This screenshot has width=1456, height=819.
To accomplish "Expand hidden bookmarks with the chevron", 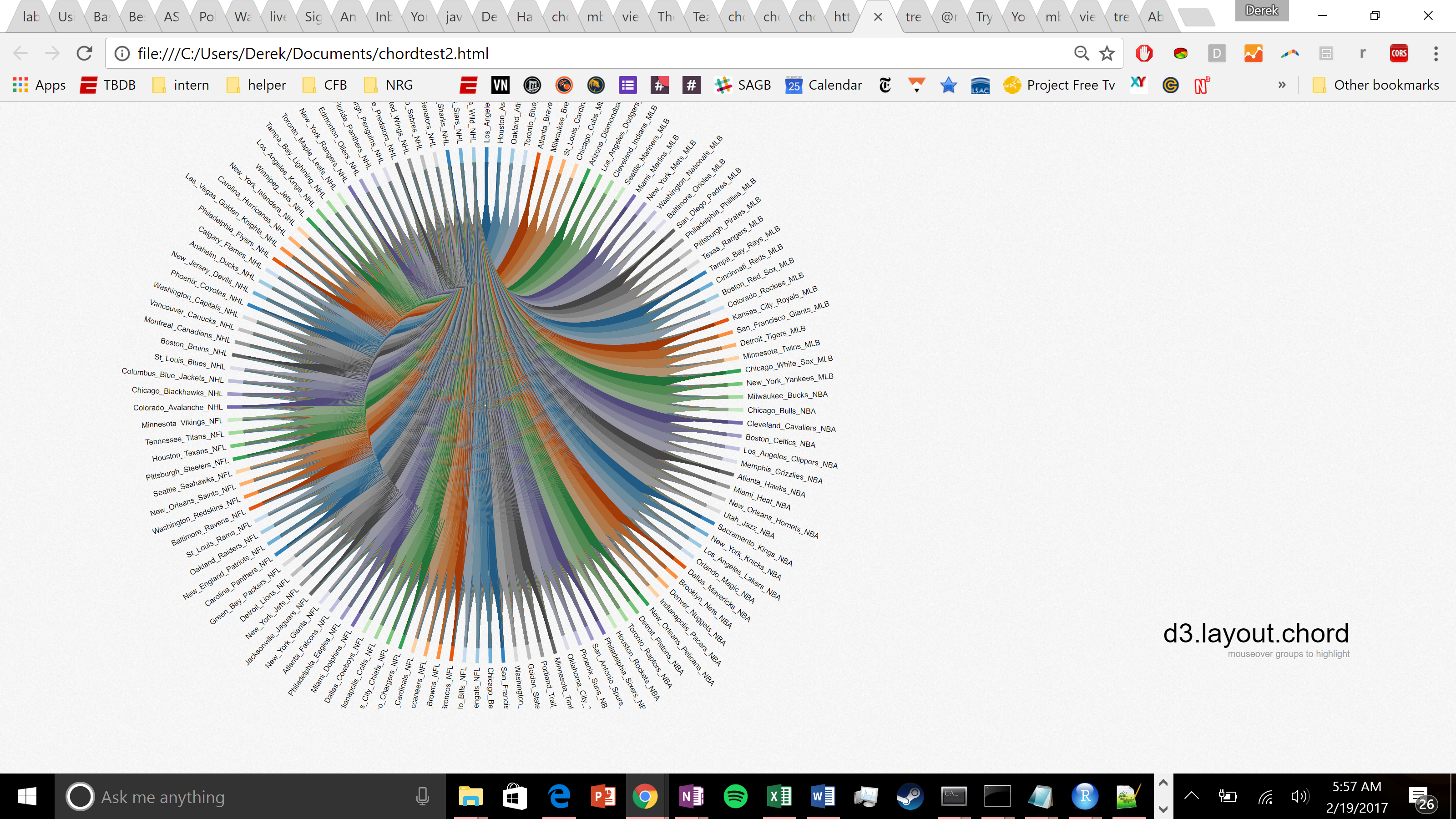I will [x=1282, y=86].
